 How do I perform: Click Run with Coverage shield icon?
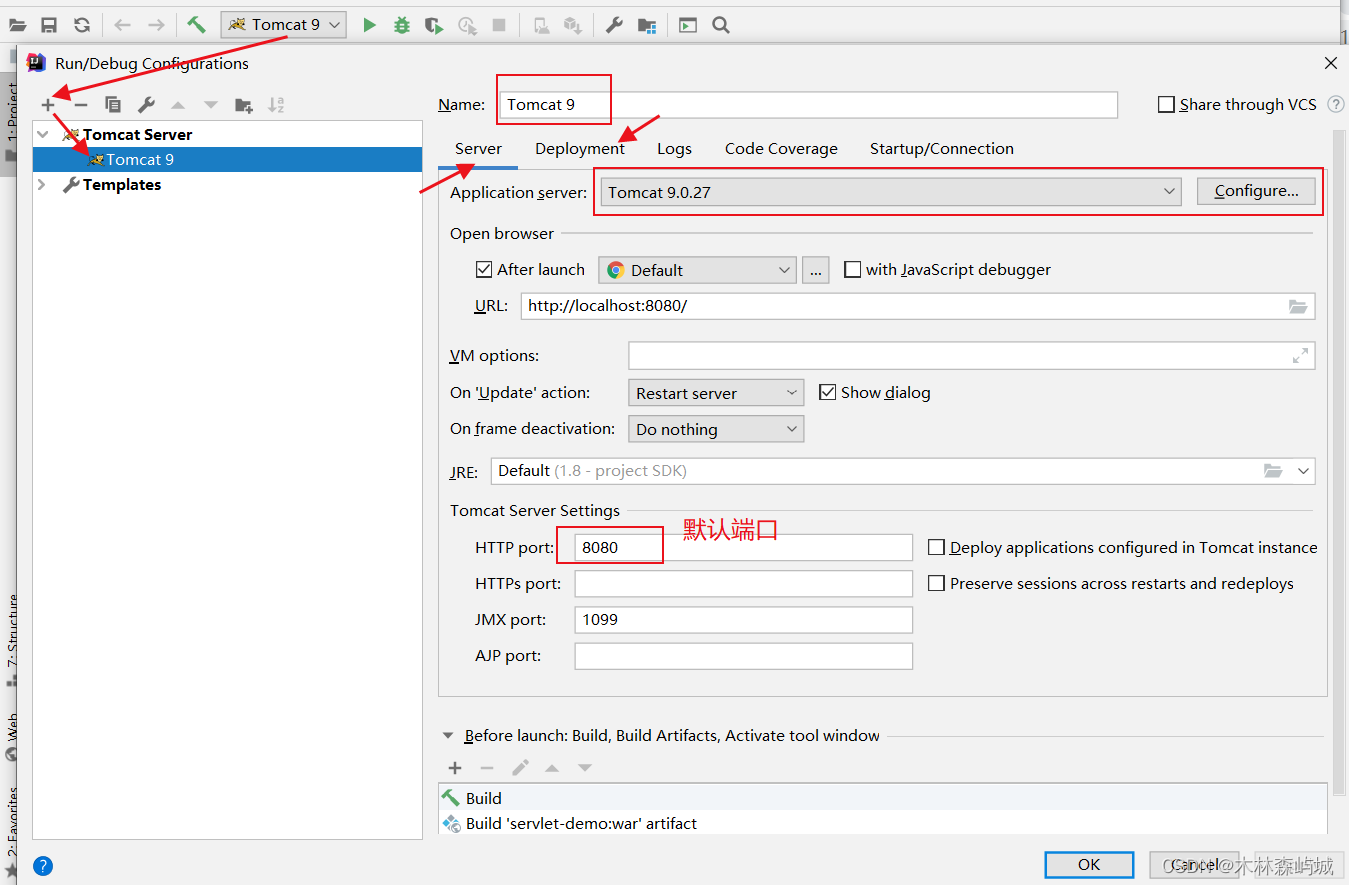tap(433, 25)
